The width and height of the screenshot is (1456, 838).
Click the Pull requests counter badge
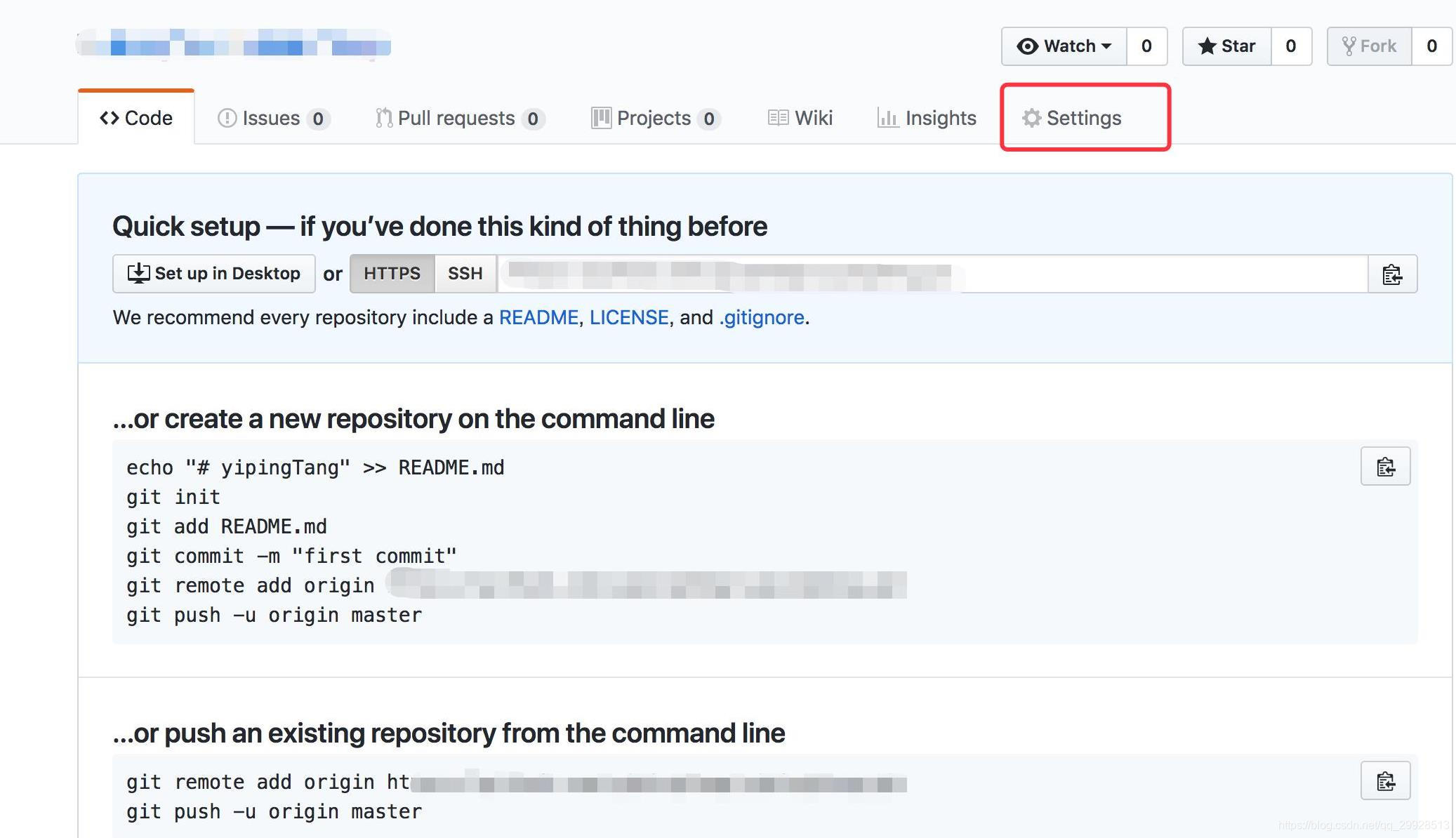click(x=533, y=119)
